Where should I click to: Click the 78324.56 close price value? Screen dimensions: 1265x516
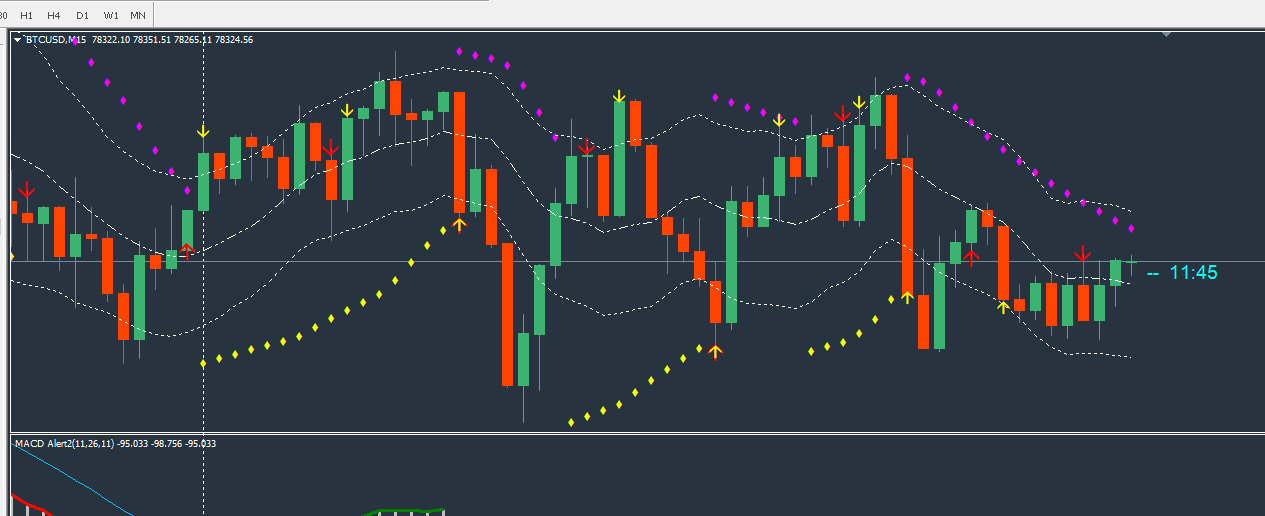tap(235, 40)
